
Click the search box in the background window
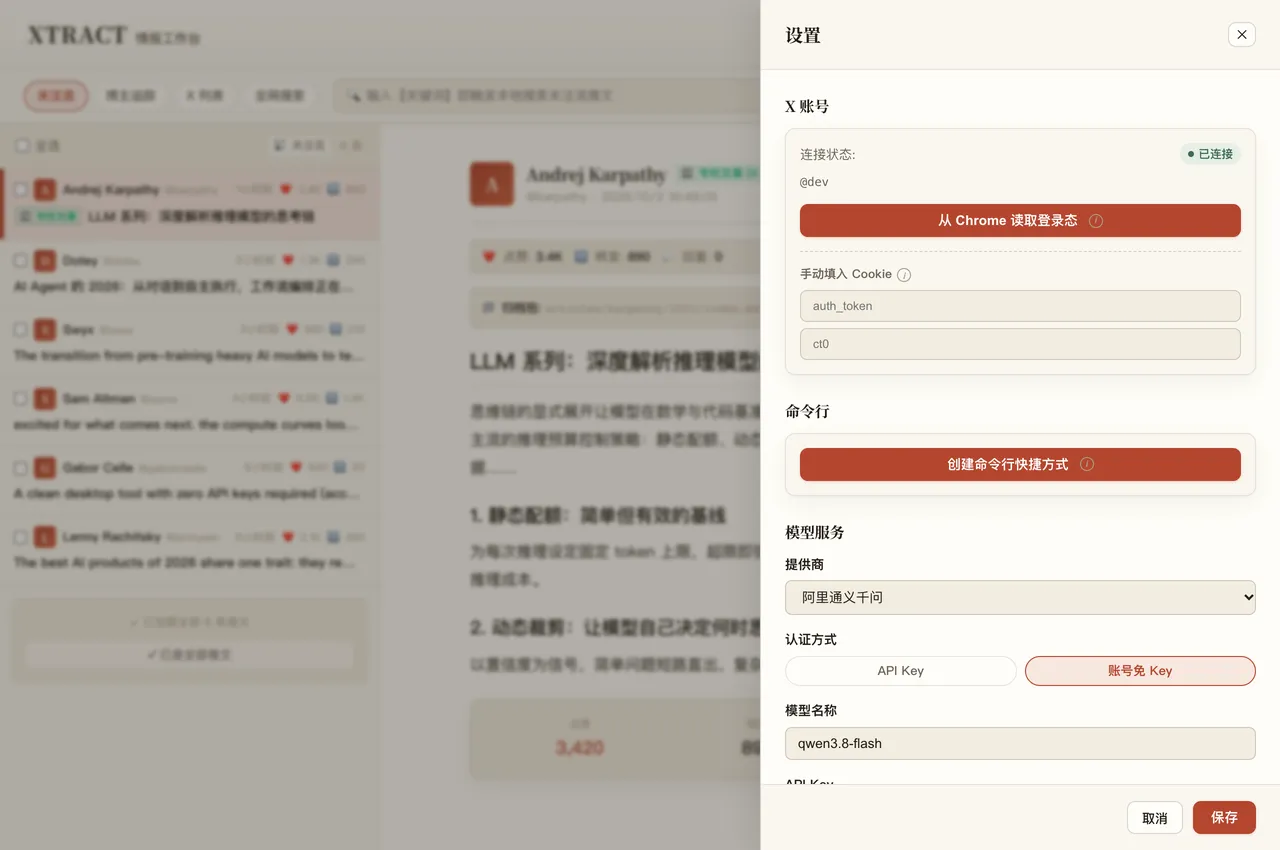[x=546, y=96]
